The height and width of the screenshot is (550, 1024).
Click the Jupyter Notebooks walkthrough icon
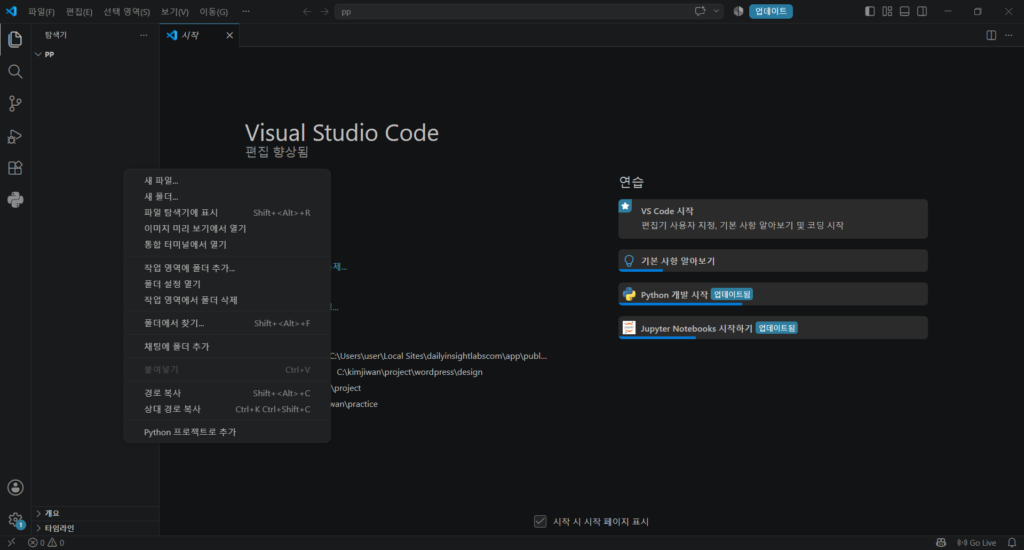(x=629, y=328)
